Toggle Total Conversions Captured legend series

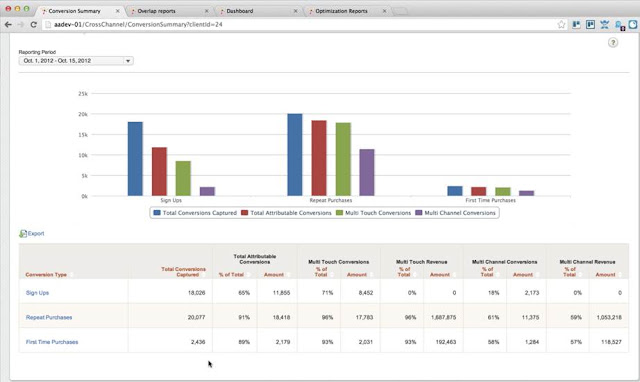(195, 213)
